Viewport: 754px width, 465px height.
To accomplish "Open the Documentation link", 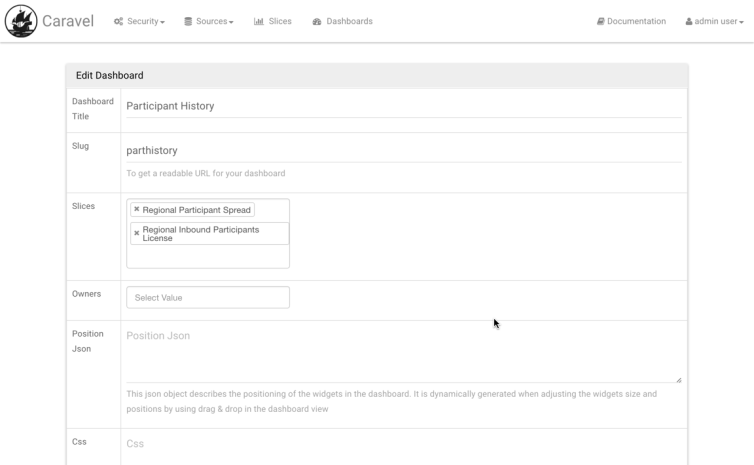I will click(636, 22).
